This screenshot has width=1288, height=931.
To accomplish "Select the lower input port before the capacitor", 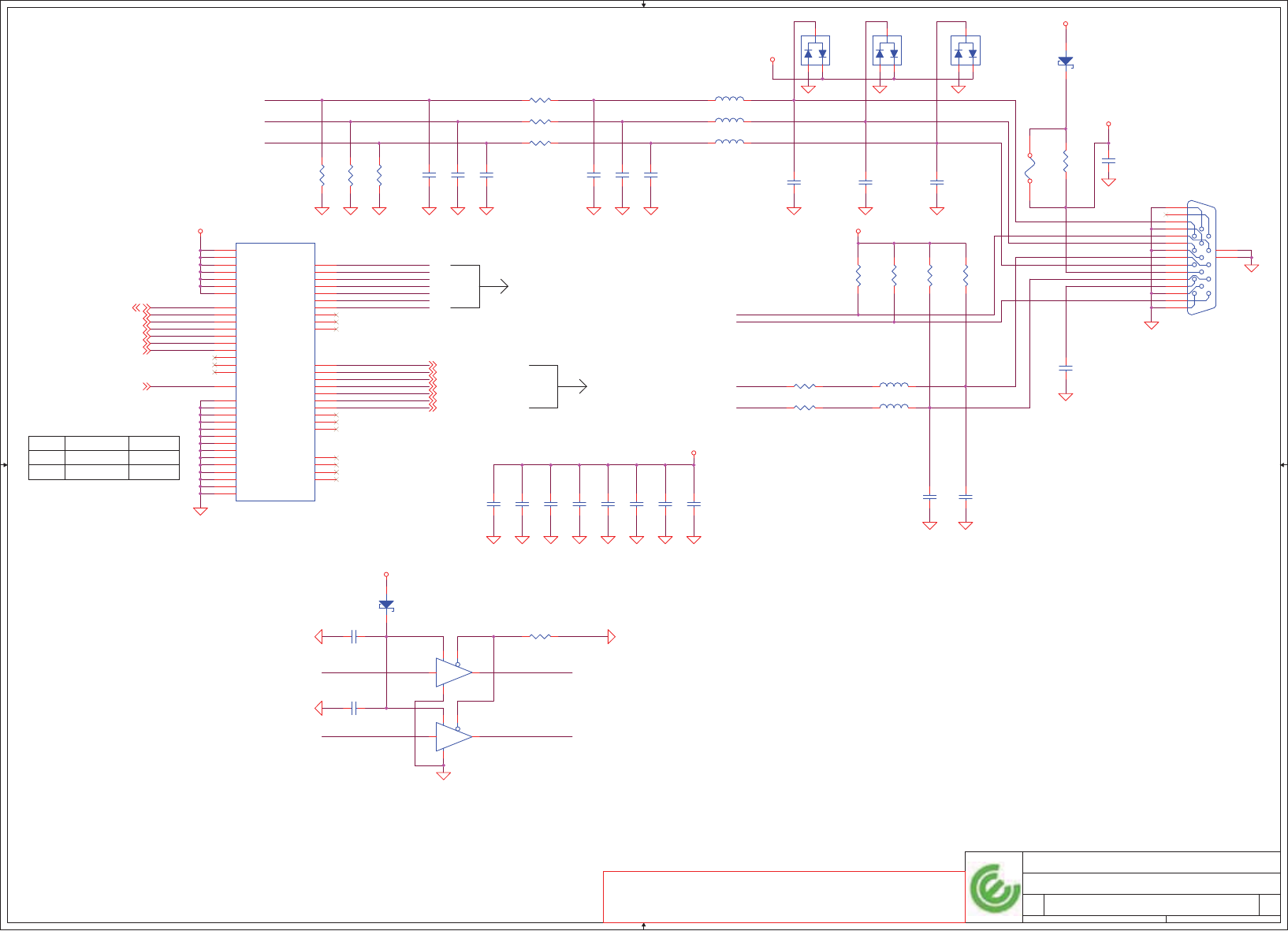I will tap(318, 709).
